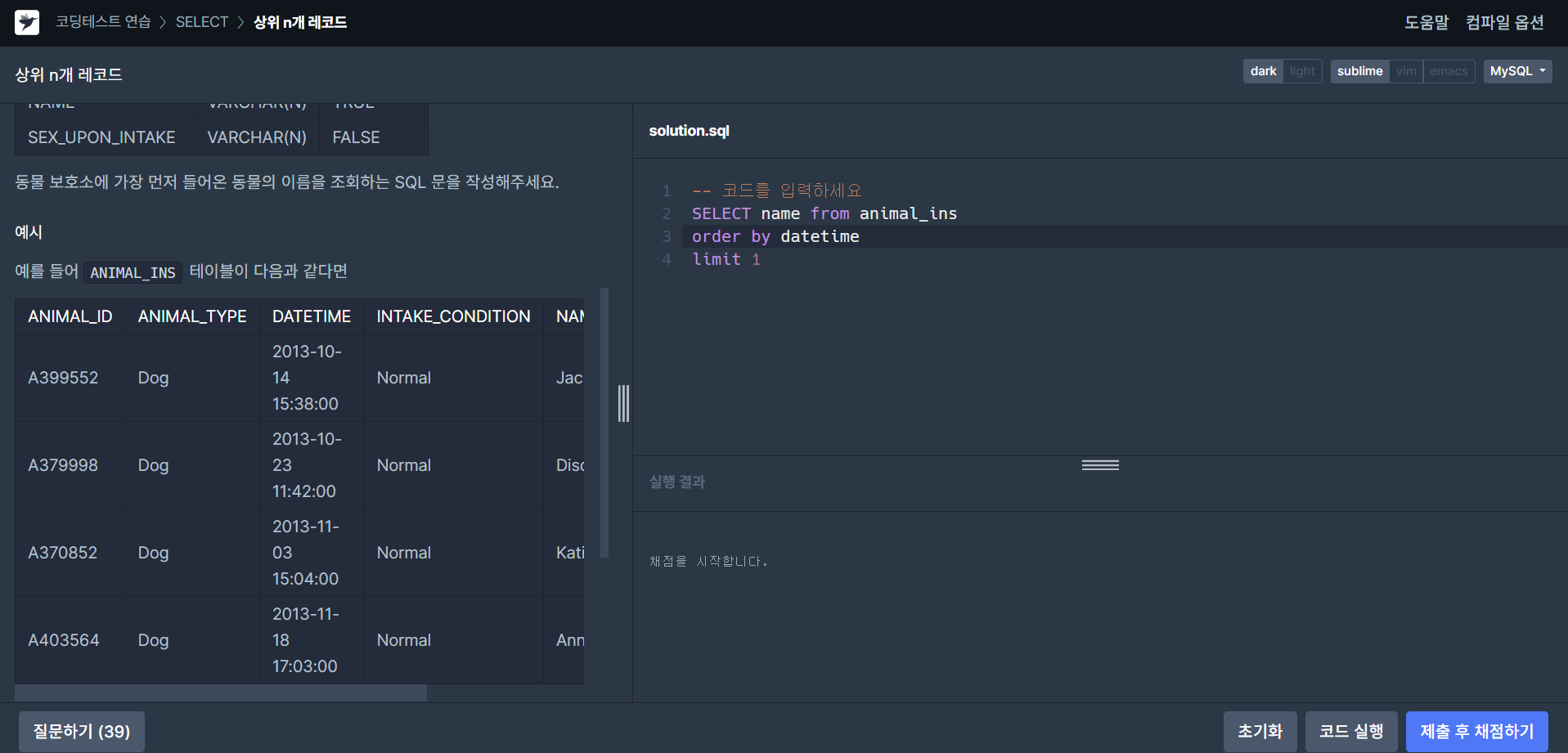Click the horizontal result panel splitter handle
The height and width of the screenshot is (753, 1568).
[x=1100, y=464]
